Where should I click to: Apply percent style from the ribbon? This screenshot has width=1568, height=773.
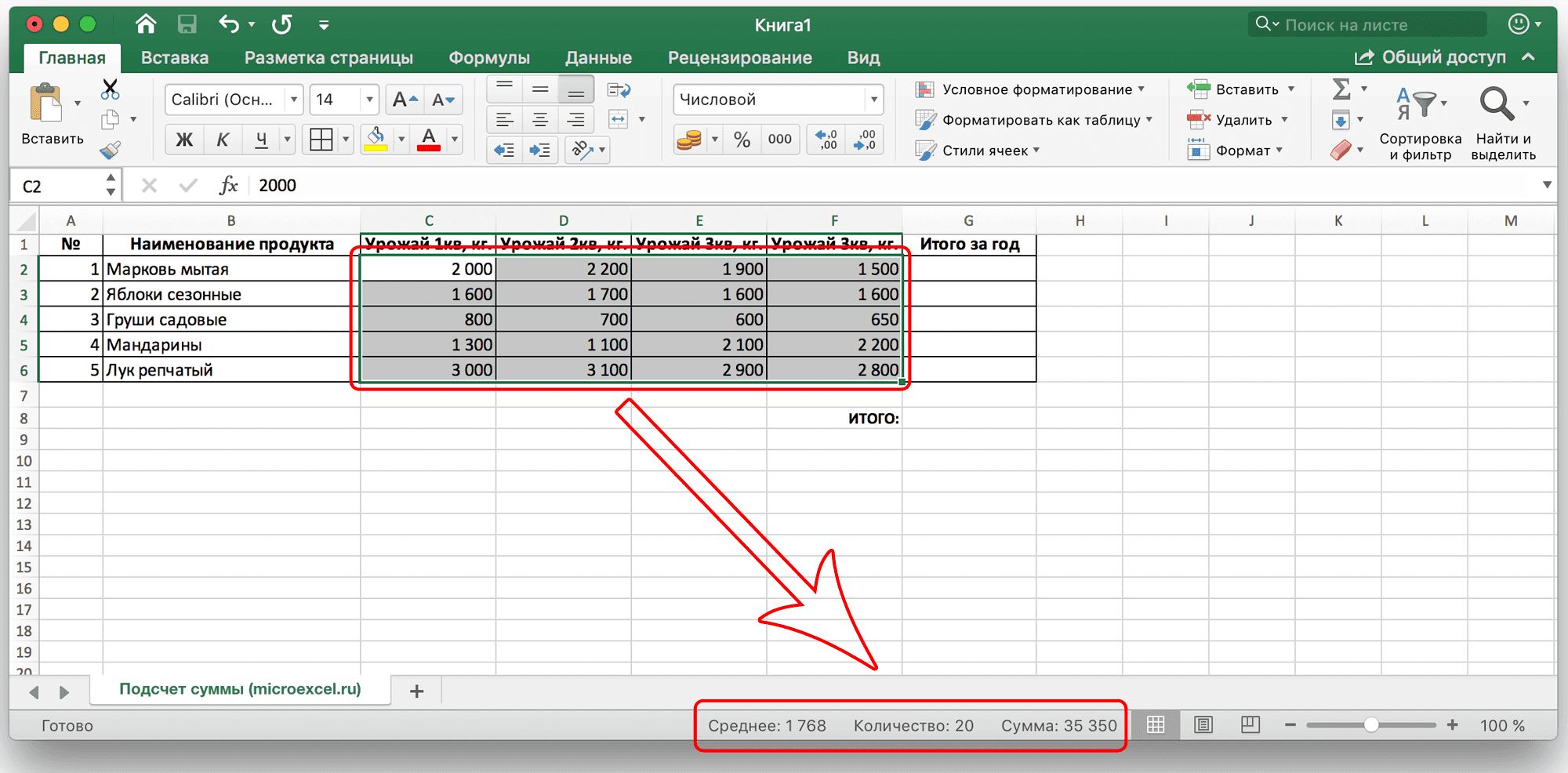tap(742, 139)
